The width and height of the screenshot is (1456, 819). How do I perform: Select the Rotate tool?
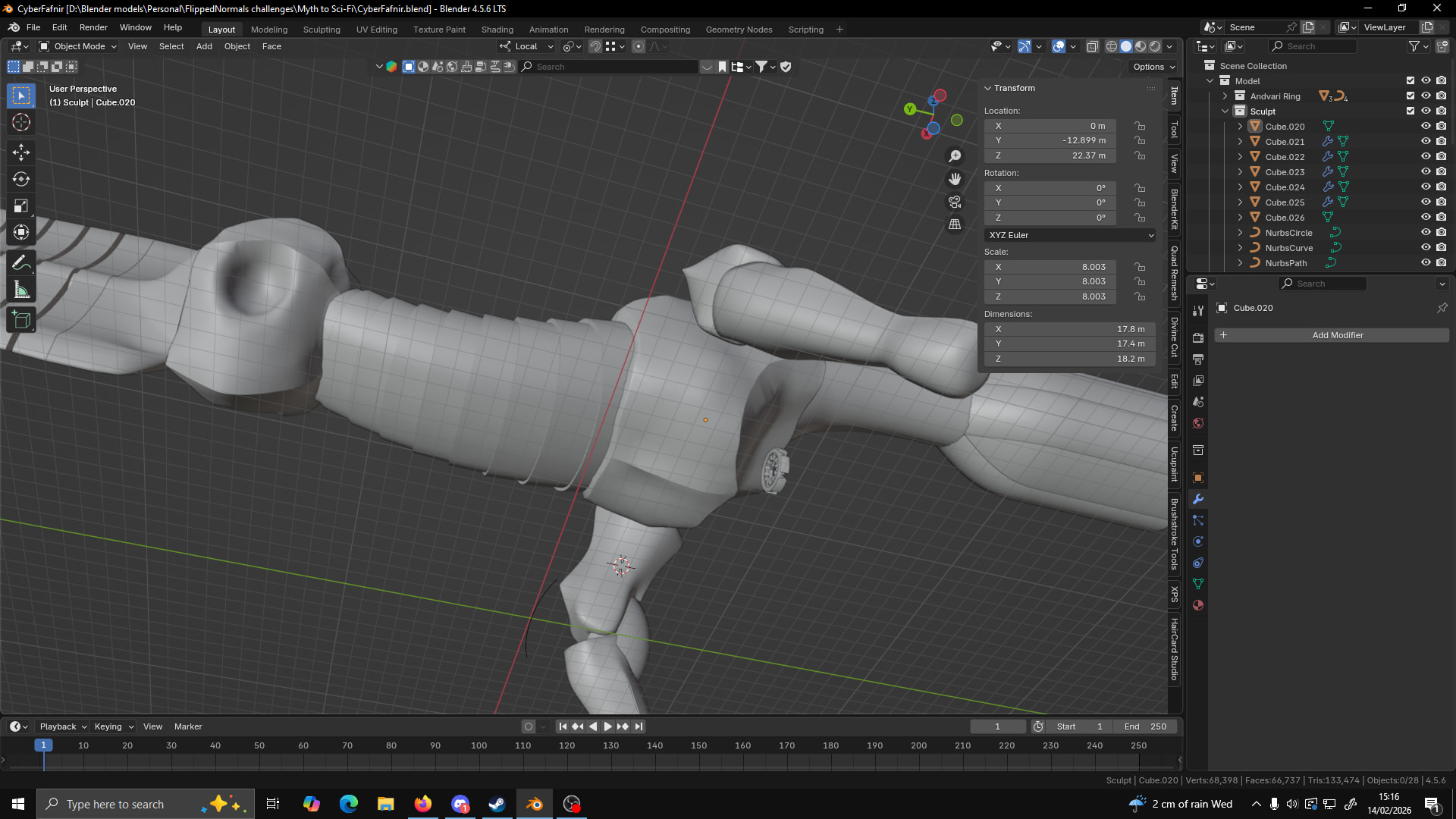coord(21,179)
